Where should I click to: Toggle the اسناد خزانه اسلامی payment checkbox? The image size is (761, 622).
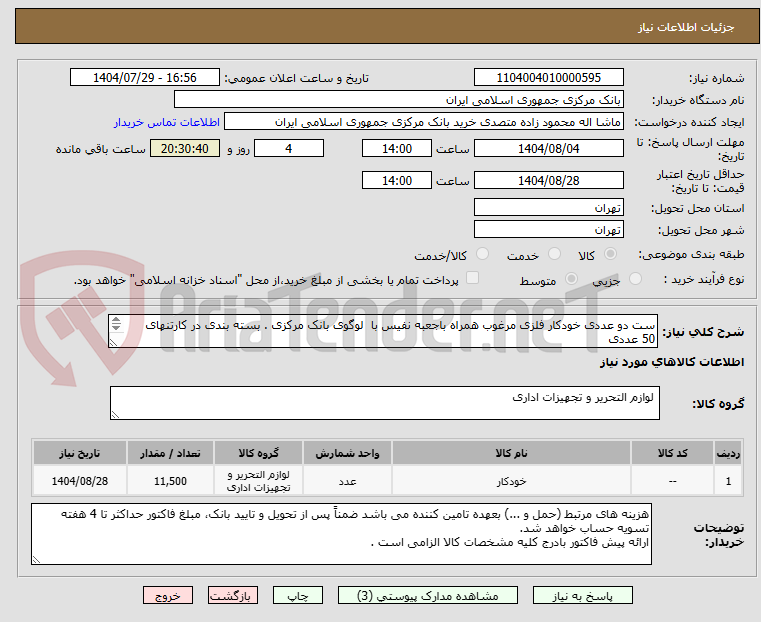(x=472, y=278)
